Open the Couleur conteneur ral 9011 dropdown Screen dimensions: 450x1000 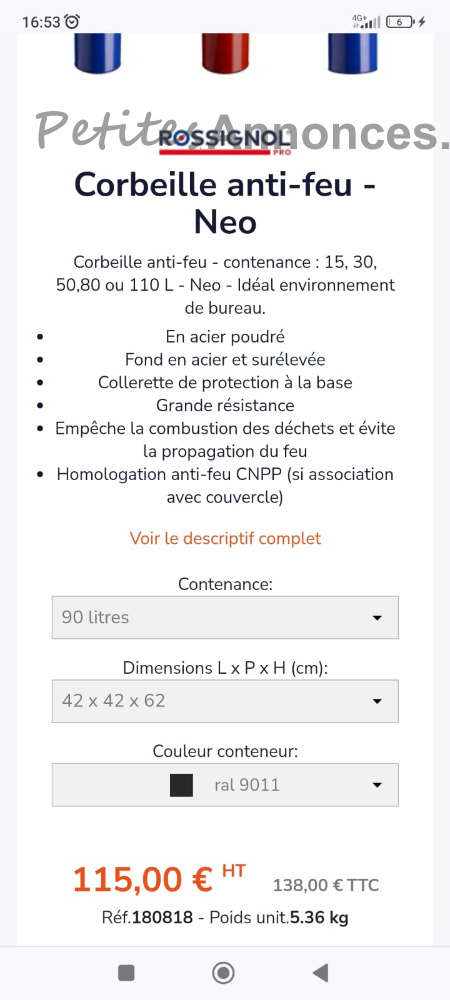pyautogui.click(x=225, y=784)
